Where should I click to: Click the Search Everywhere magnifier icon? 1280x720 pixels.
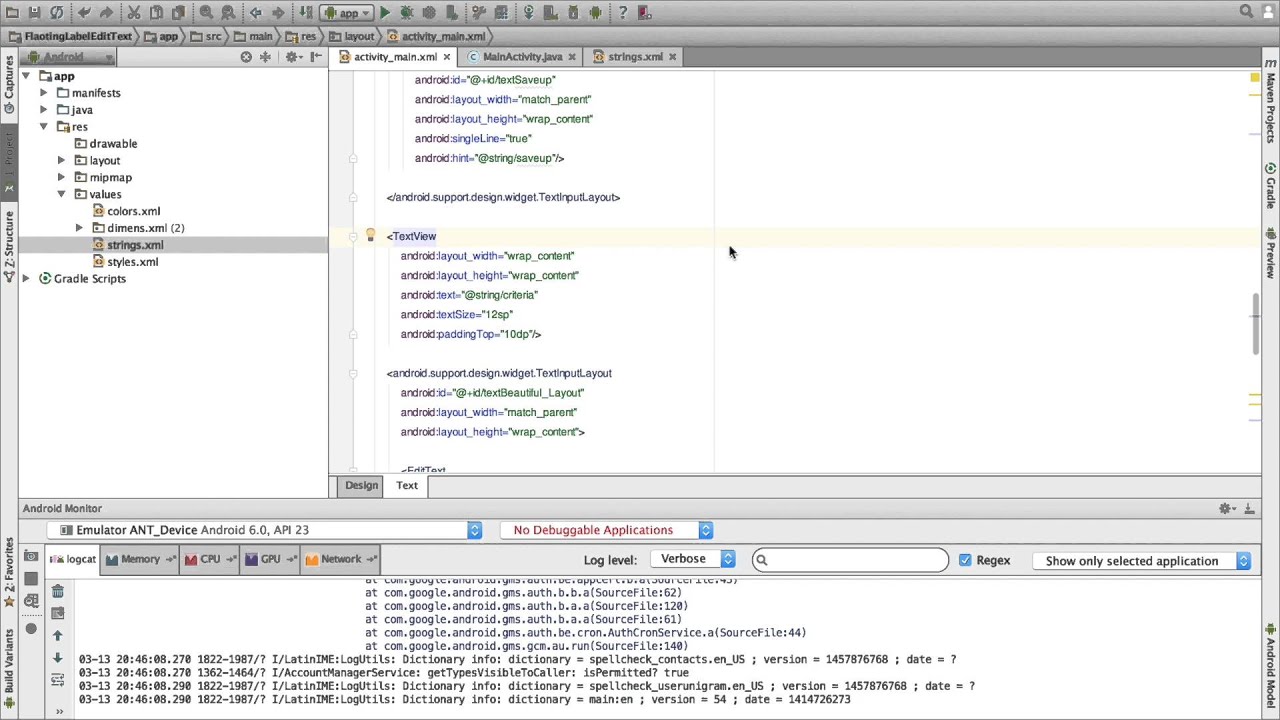1246,12
